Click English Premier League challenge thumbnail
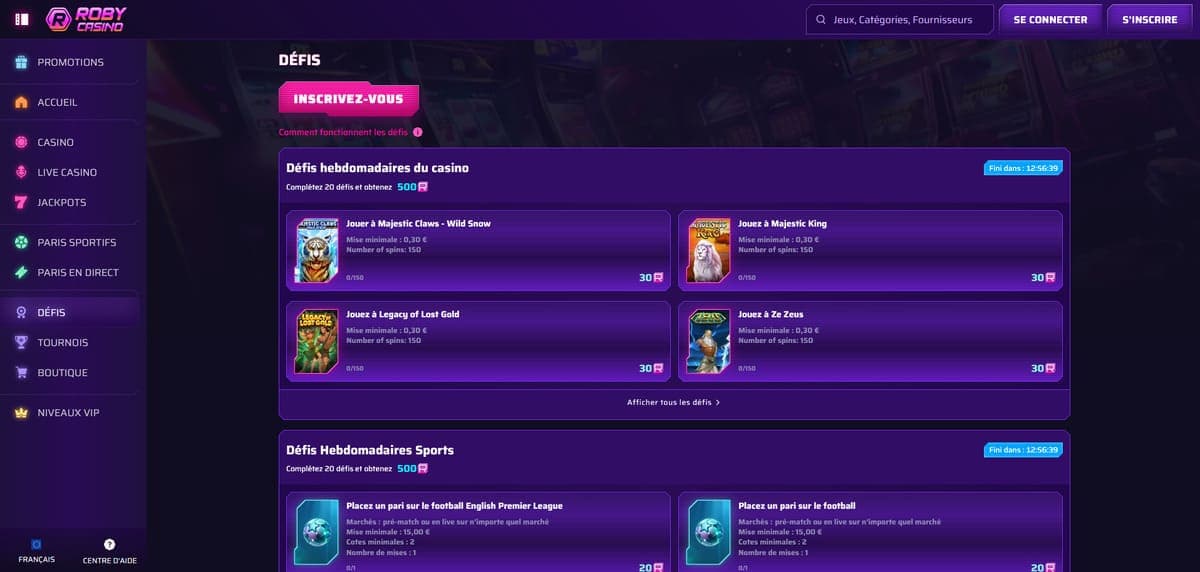The height and width of the screenshot is (572, 1200). [317, 531]
